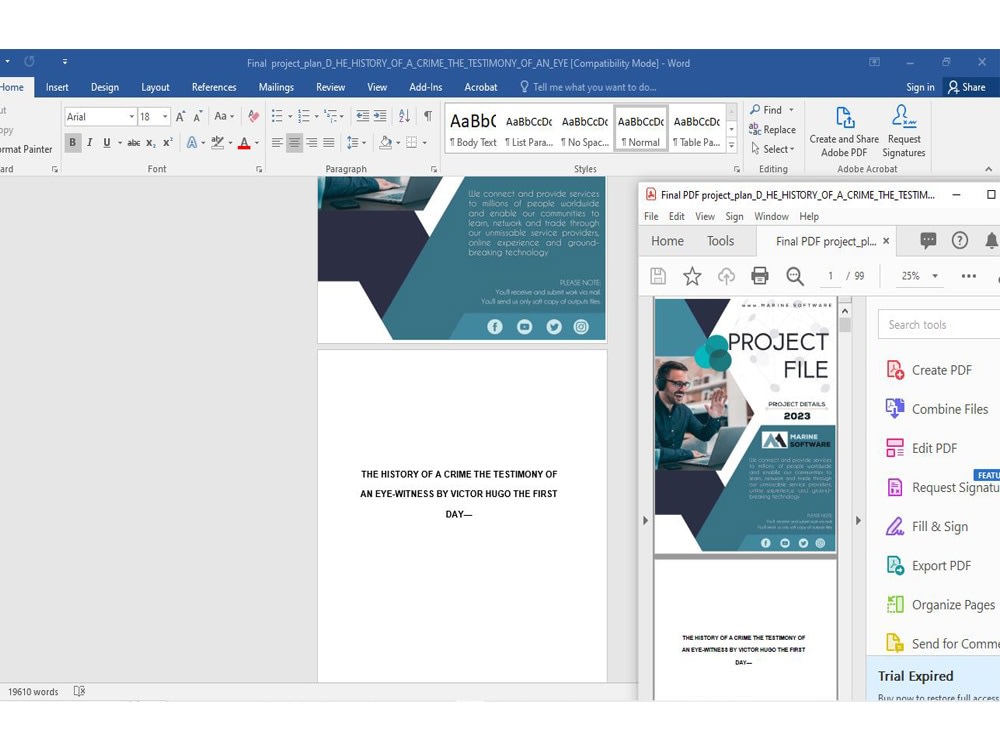Open the Edit menu in Acrobat window
Viewport: 1000px width, 750px height.
click(676, 217)
